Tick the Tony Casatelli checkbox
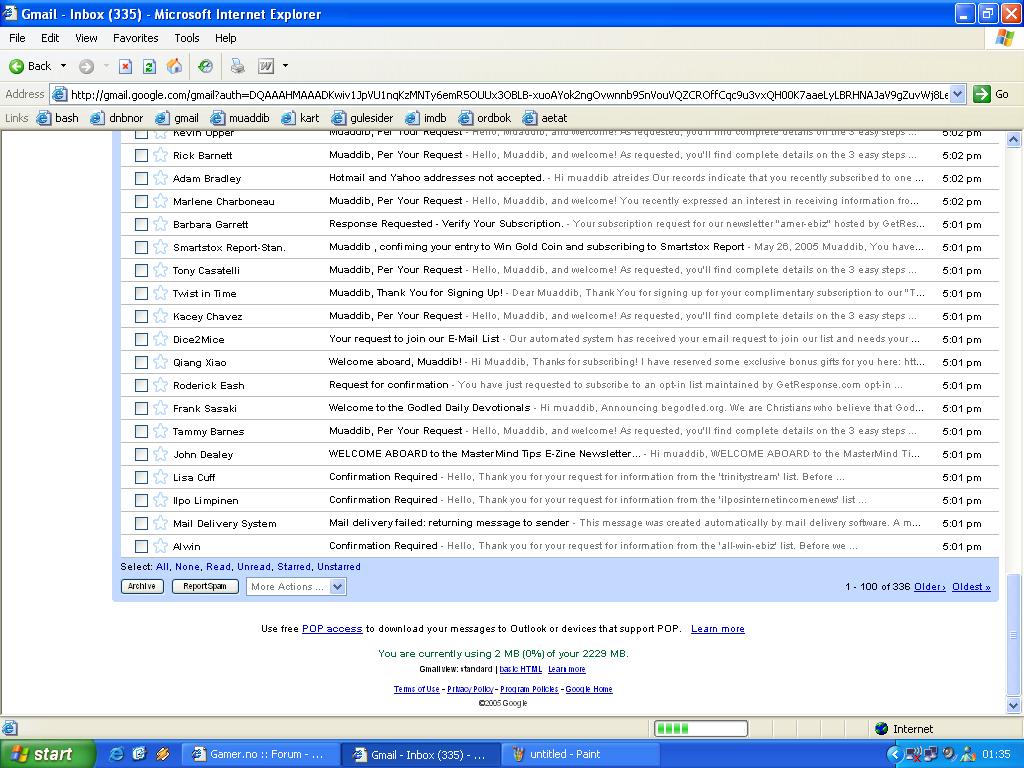This screenshot has width=1024, height=768. [x=141, y=270]
